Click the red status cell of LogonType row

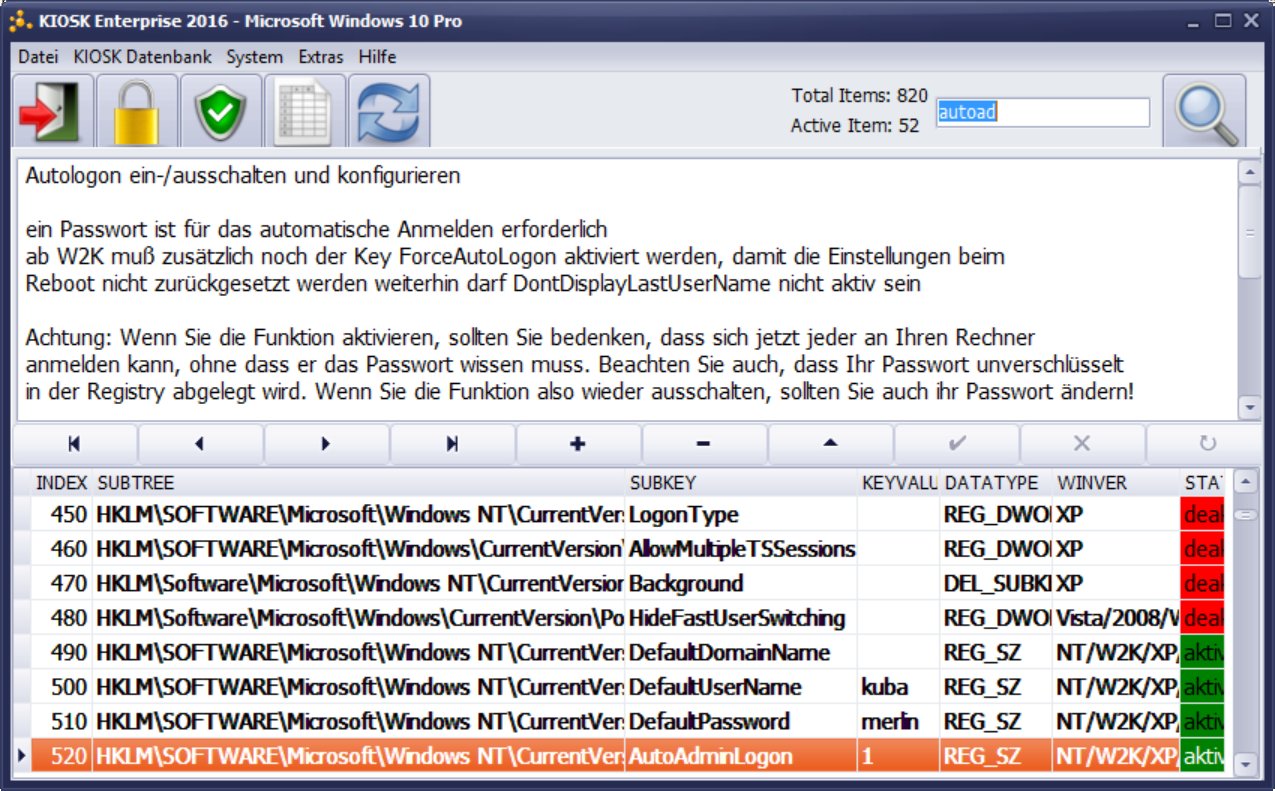click(x=1202, y=515)
